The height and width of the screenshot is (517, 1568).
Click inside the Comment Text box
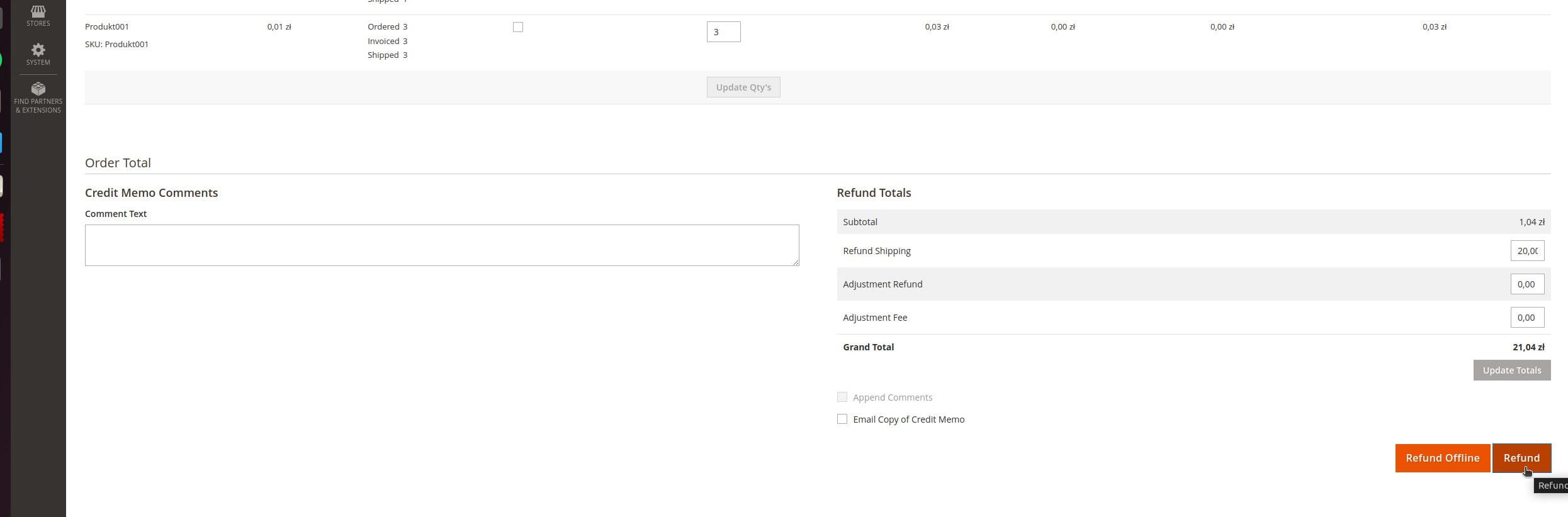pos(441,245)
